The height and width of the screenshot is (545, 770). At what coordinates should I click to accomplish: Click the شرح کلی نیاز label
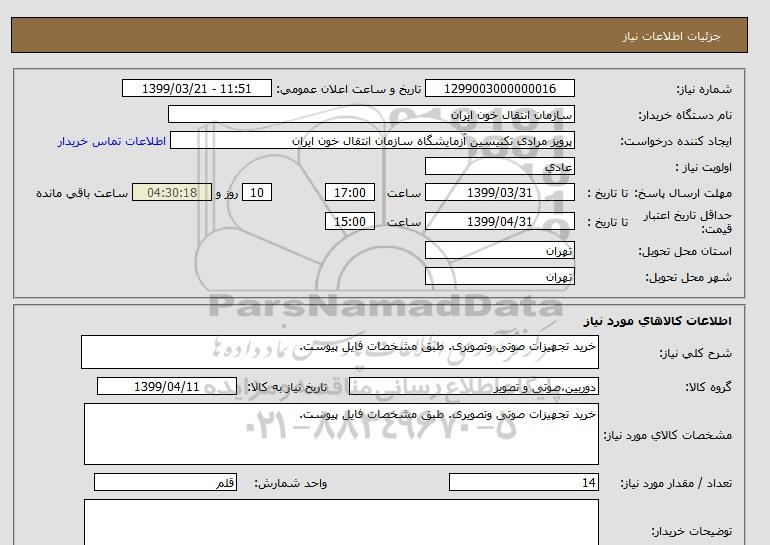695,353
